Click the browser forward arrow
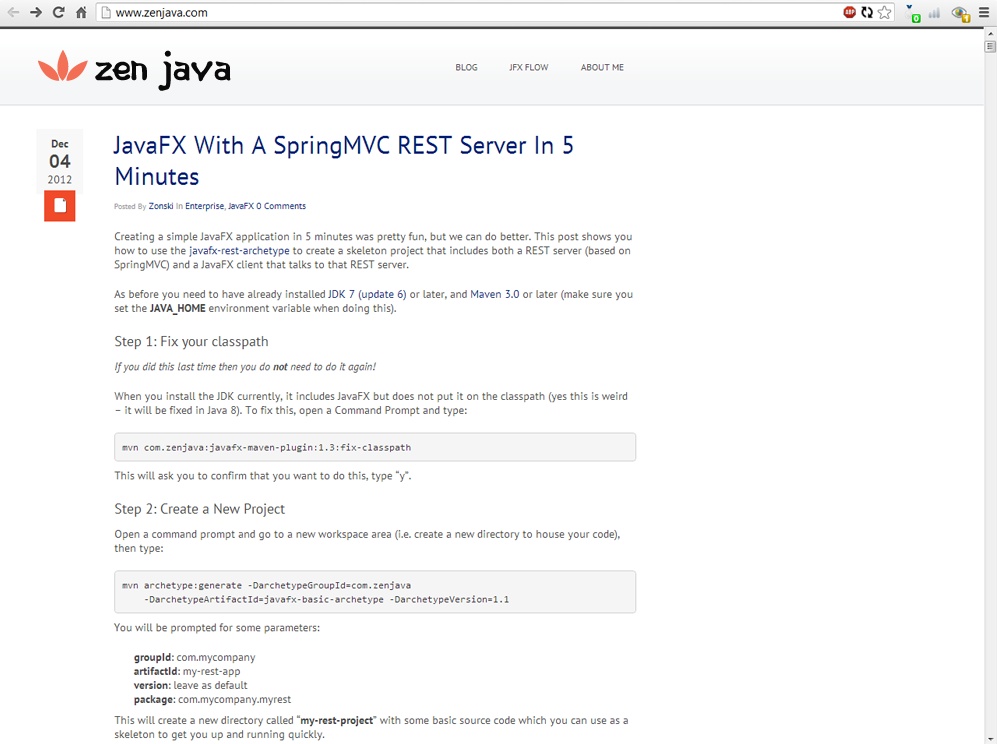 click(36, 12)
